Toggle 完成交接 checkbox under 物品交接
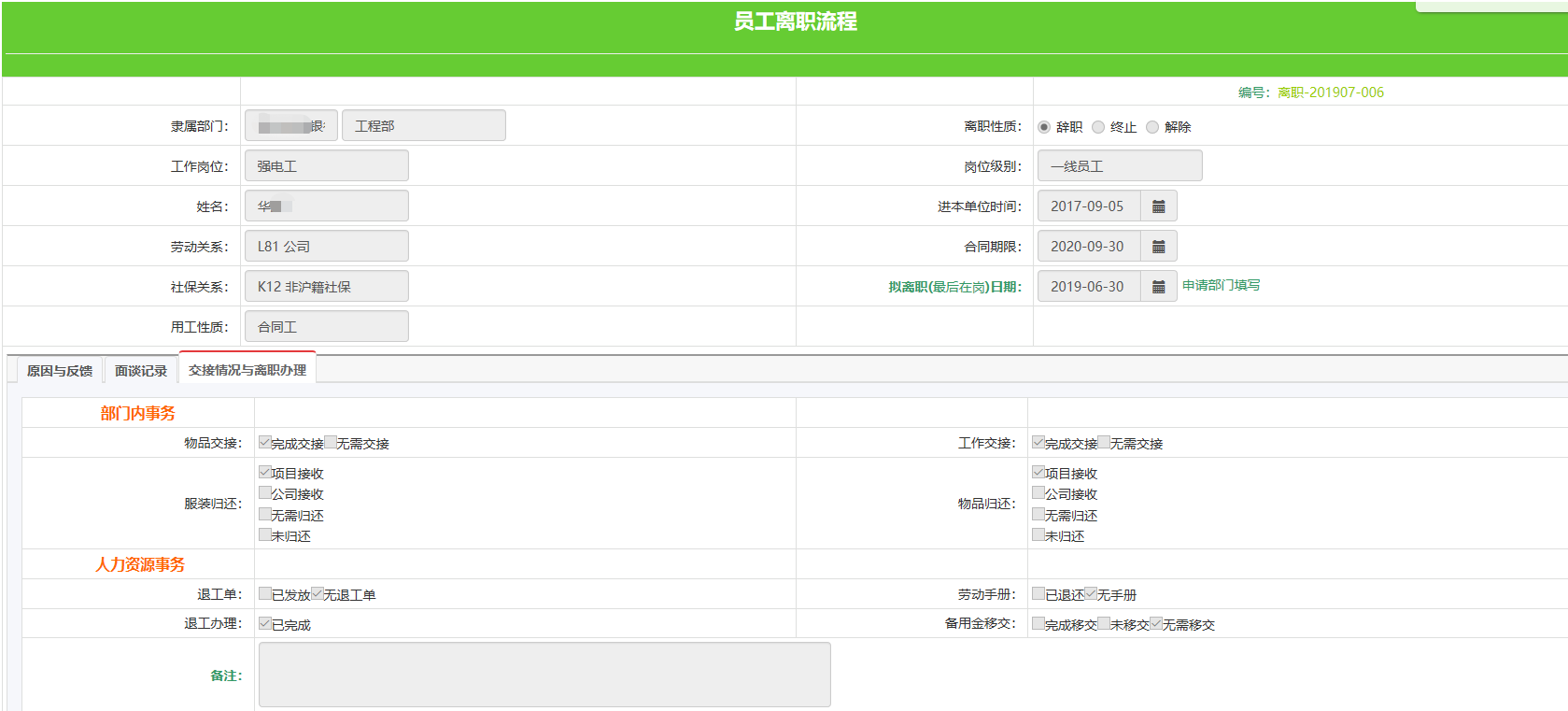Viewport: 1568px width, 711px height. [x=265, y=443]
